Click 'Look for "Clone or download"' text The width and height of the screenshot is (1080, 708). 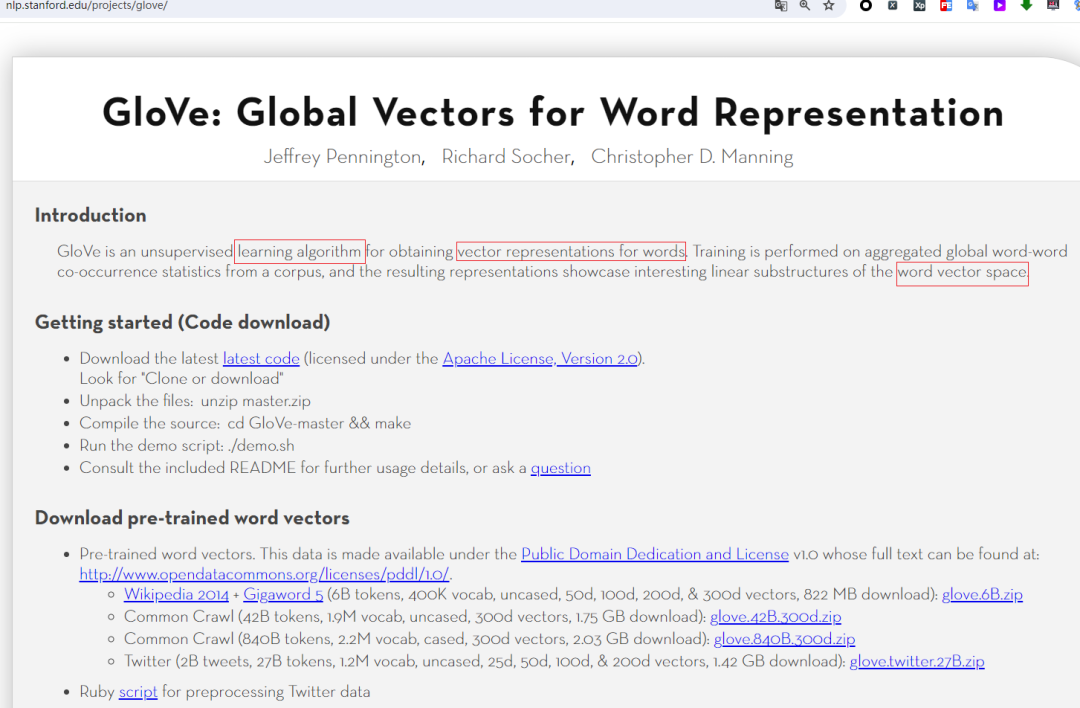(x=181, y=379)
